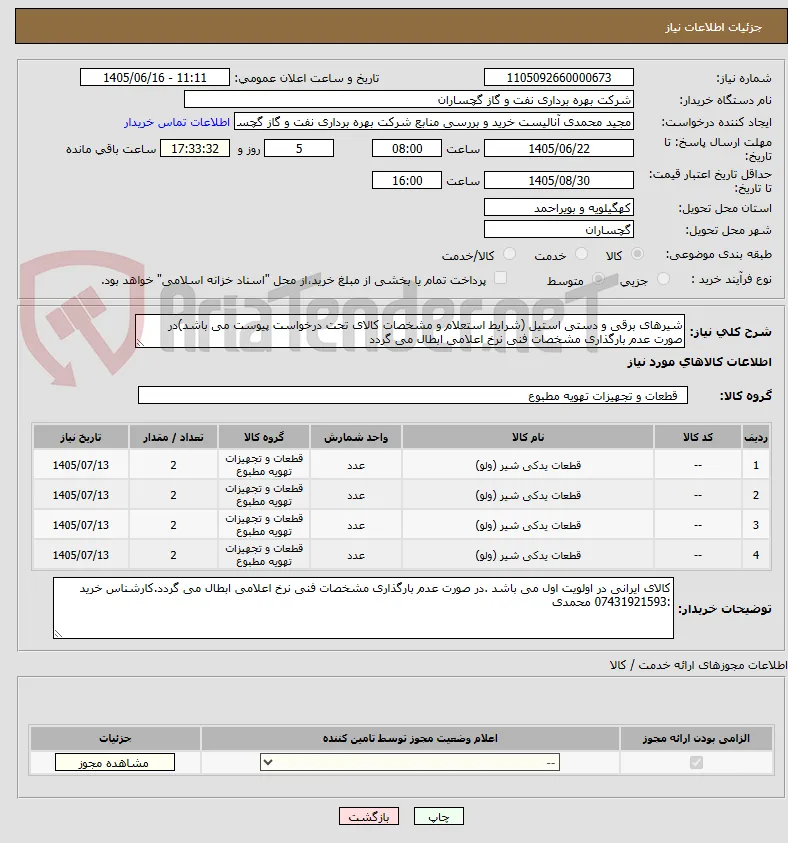Screen dimensions: 788x843
Task: Click item name in row 3
Action: [528, 526]
